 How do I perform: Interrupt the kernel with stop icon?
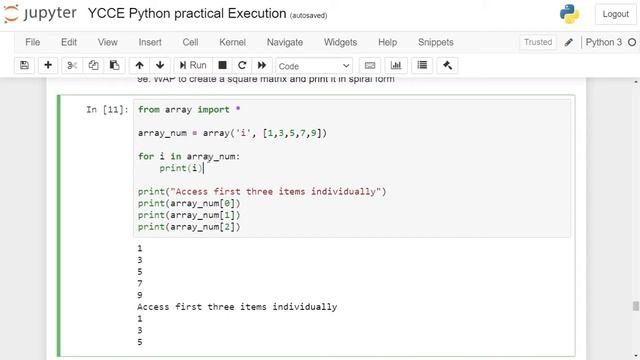[222, 65]
